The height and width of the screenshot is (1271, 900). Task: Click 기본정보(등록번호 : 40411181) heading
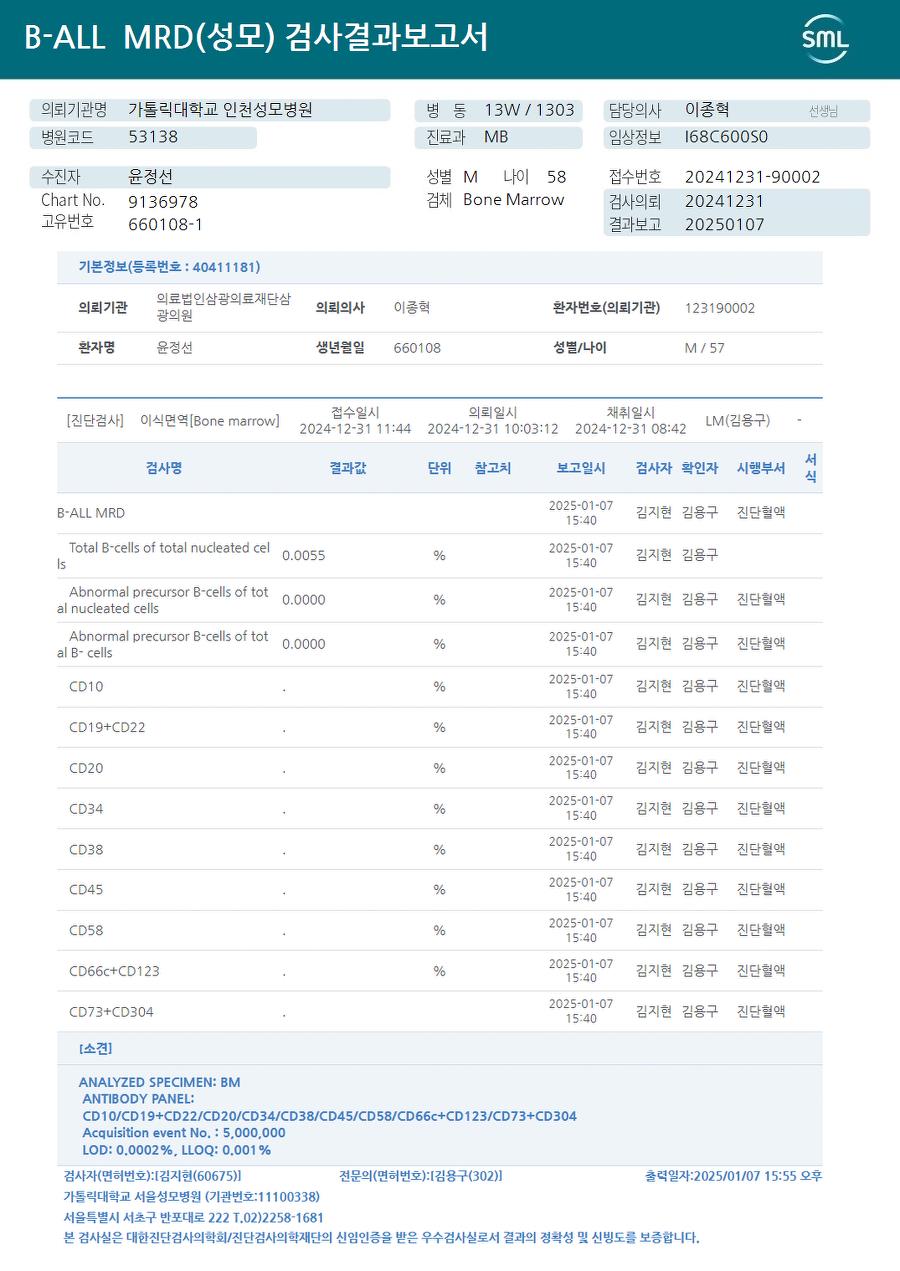point(169,267)
